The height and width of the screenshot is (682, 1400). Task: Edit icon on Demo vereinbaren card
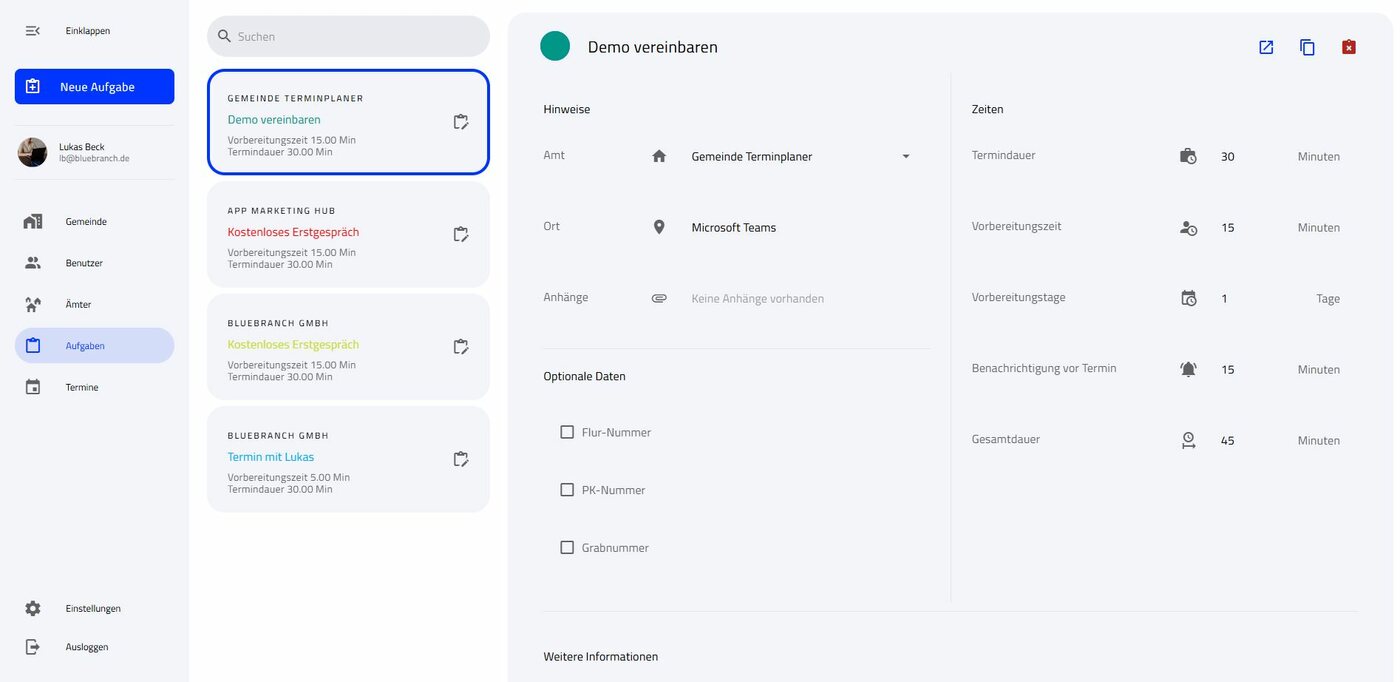pyautogui.click(x=460, y=122)
